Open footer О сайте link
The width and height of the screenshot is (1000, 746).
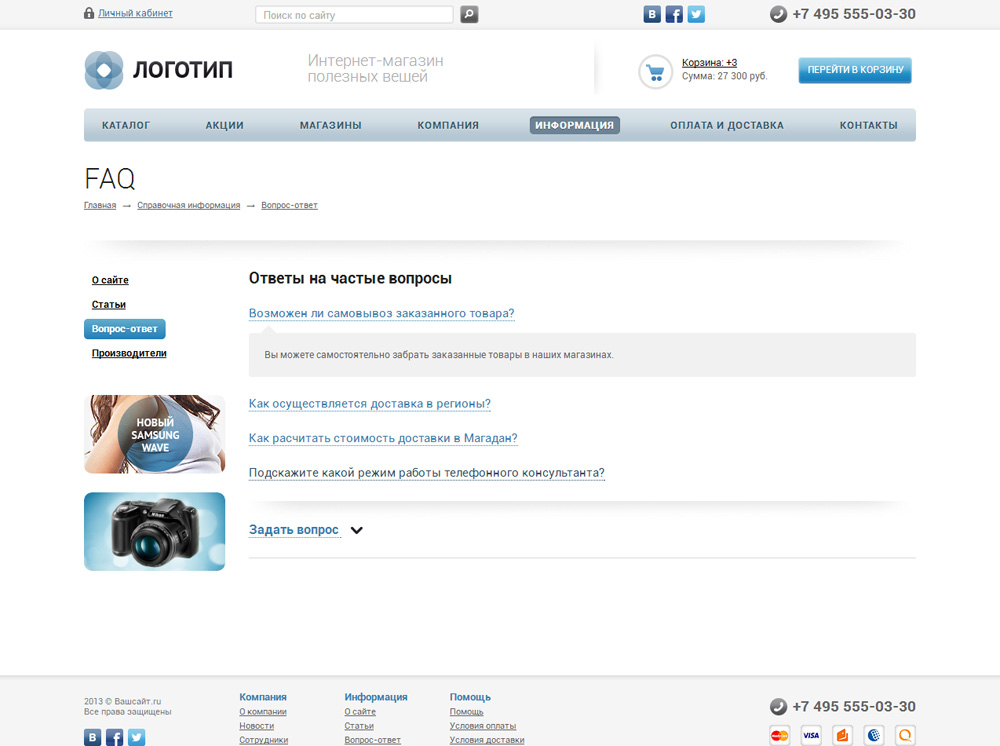tap(360, 712)
